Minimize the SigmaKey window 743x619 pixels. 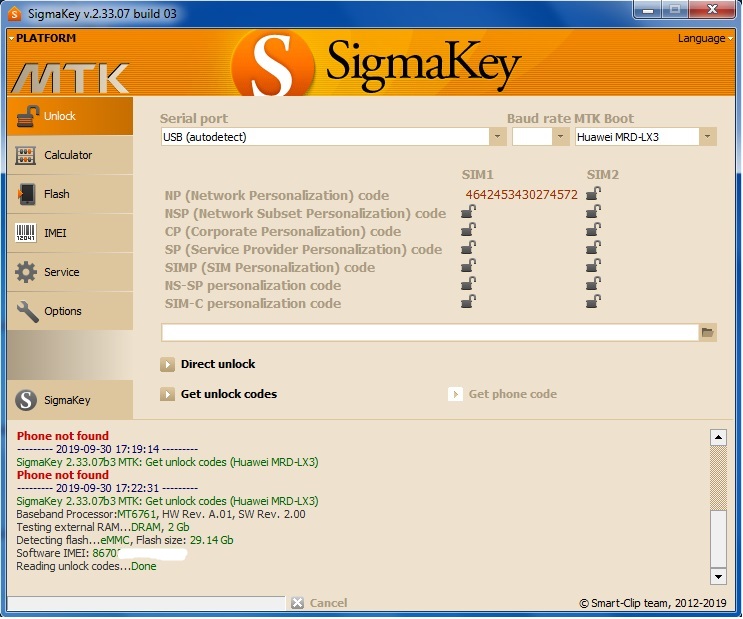(648, 9)
